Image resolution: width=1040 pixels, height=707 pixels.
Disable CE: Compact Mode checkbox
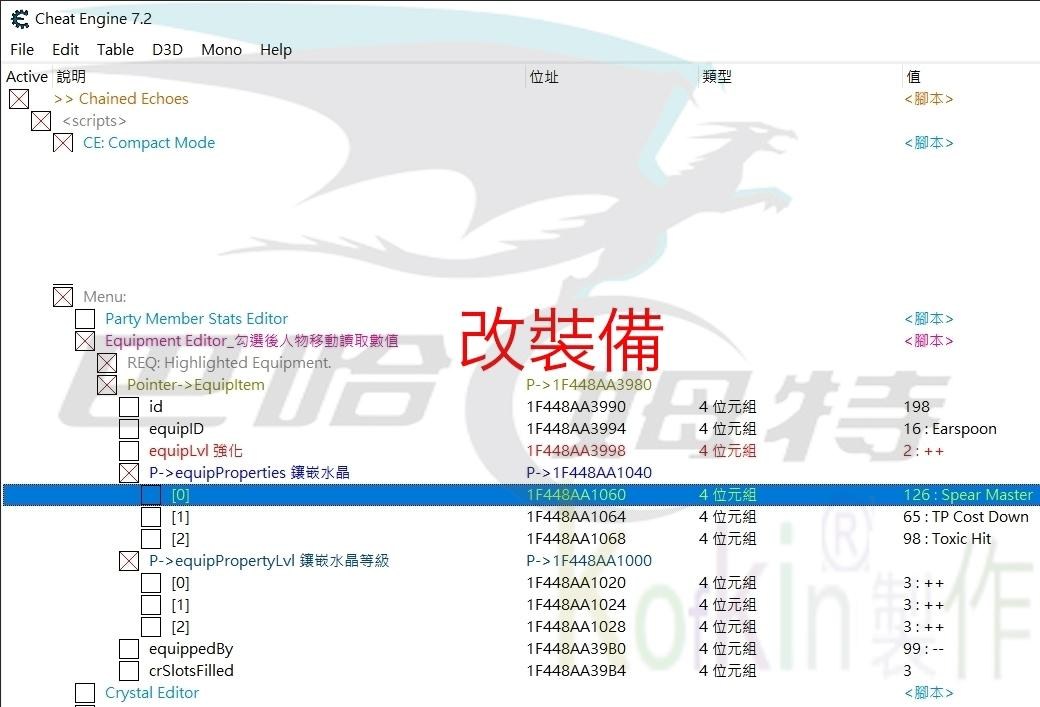[x=63, y=143]
